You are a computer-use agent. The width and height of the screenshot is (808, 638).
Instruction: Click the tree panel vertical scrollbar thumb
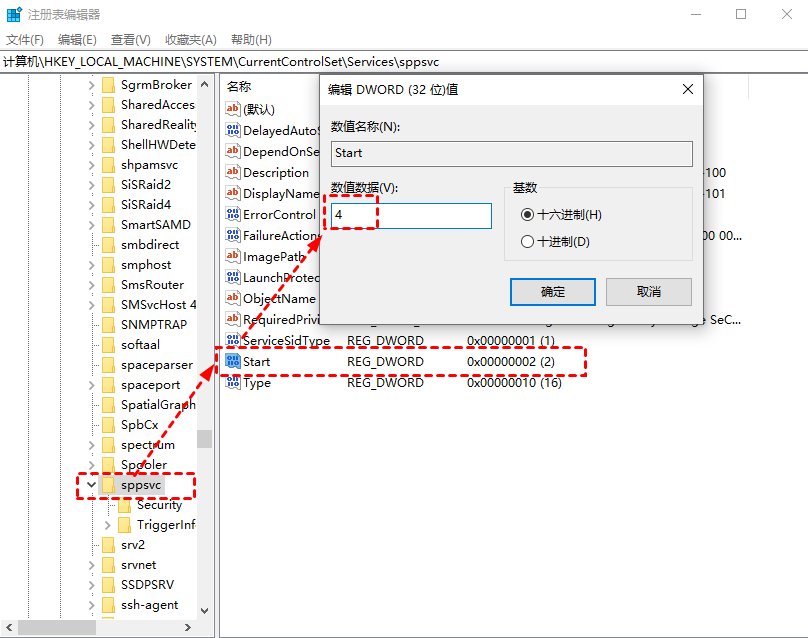[x=204, y=439]
